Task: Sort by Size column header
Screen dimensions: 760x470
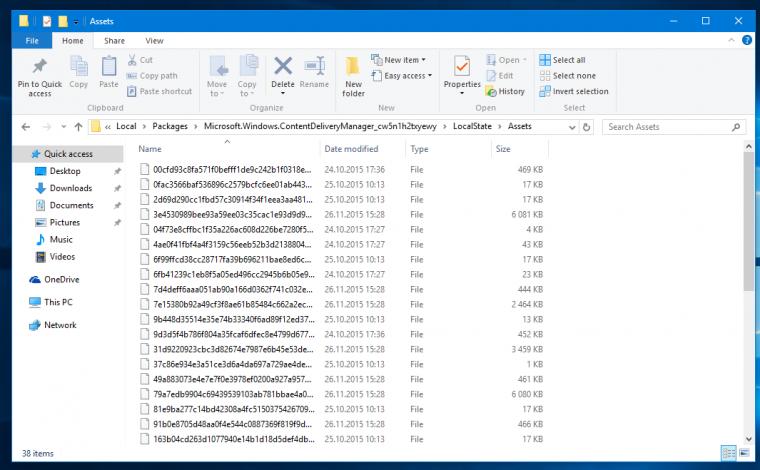Action: click(x=520, y=149)
